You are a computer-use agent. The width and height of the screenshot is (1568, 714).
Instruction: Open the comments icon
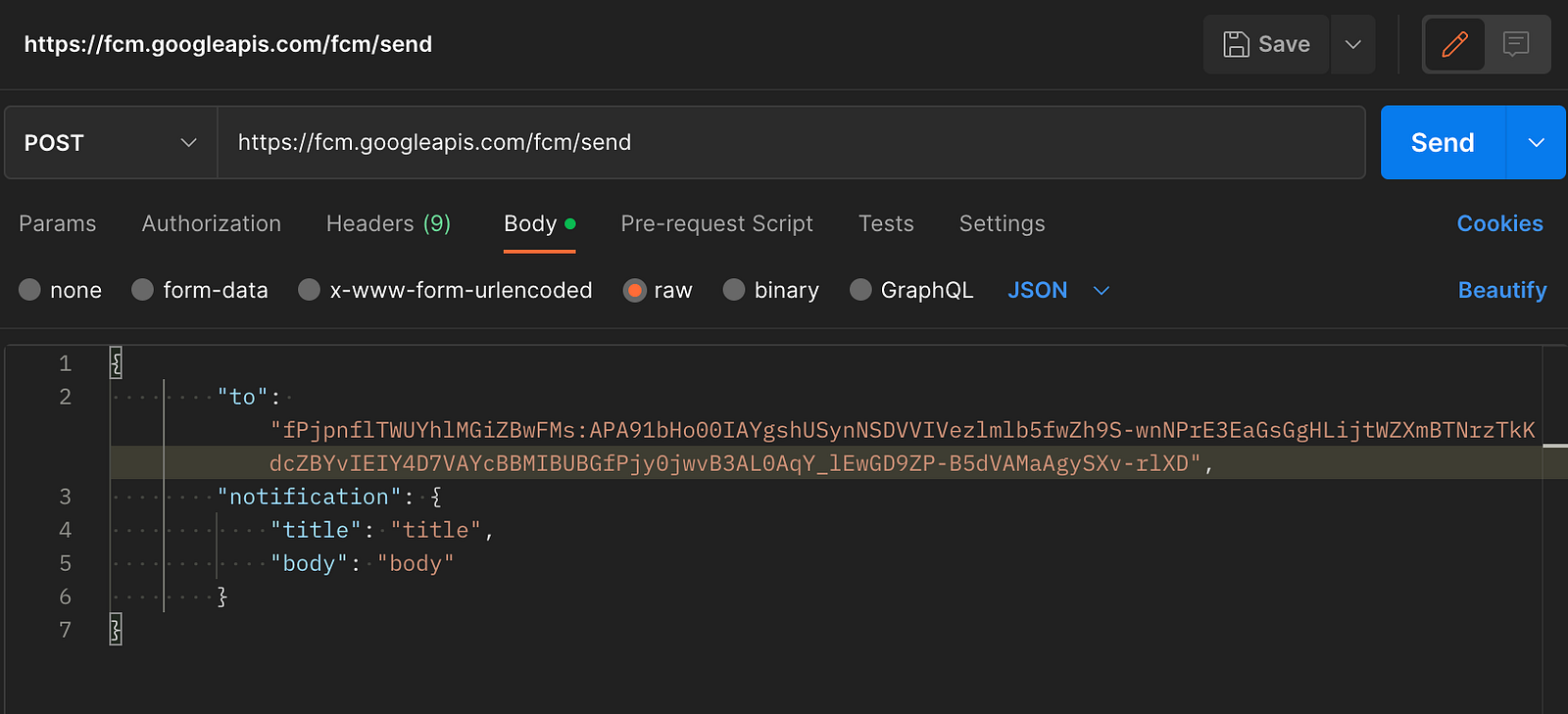(x=1516, y=44)
